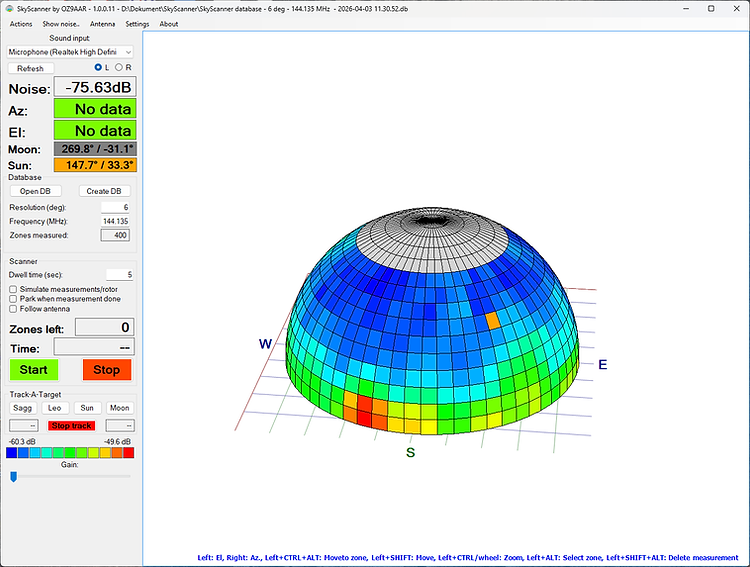
Task: Select the orange zone on the dome
Action: pyautogui.click(x=493, y=320)
